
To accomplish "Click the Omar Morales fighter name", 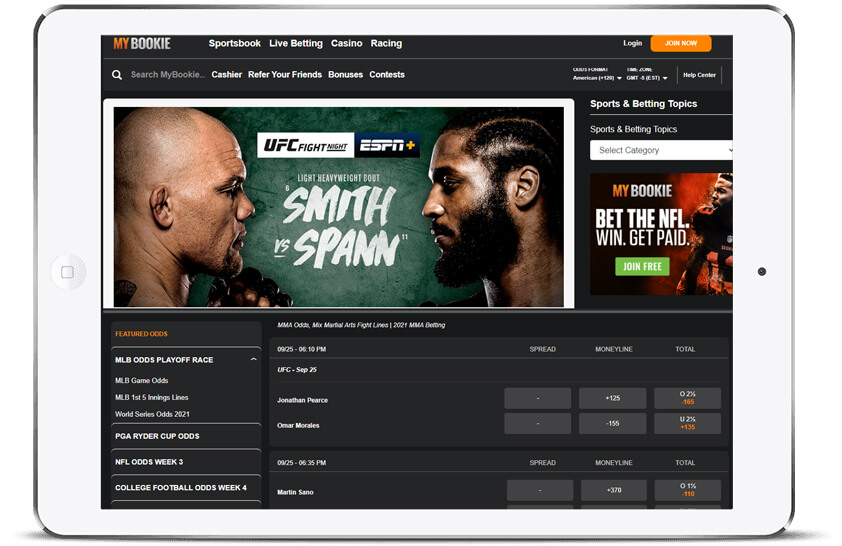I will tap(298, 426).
